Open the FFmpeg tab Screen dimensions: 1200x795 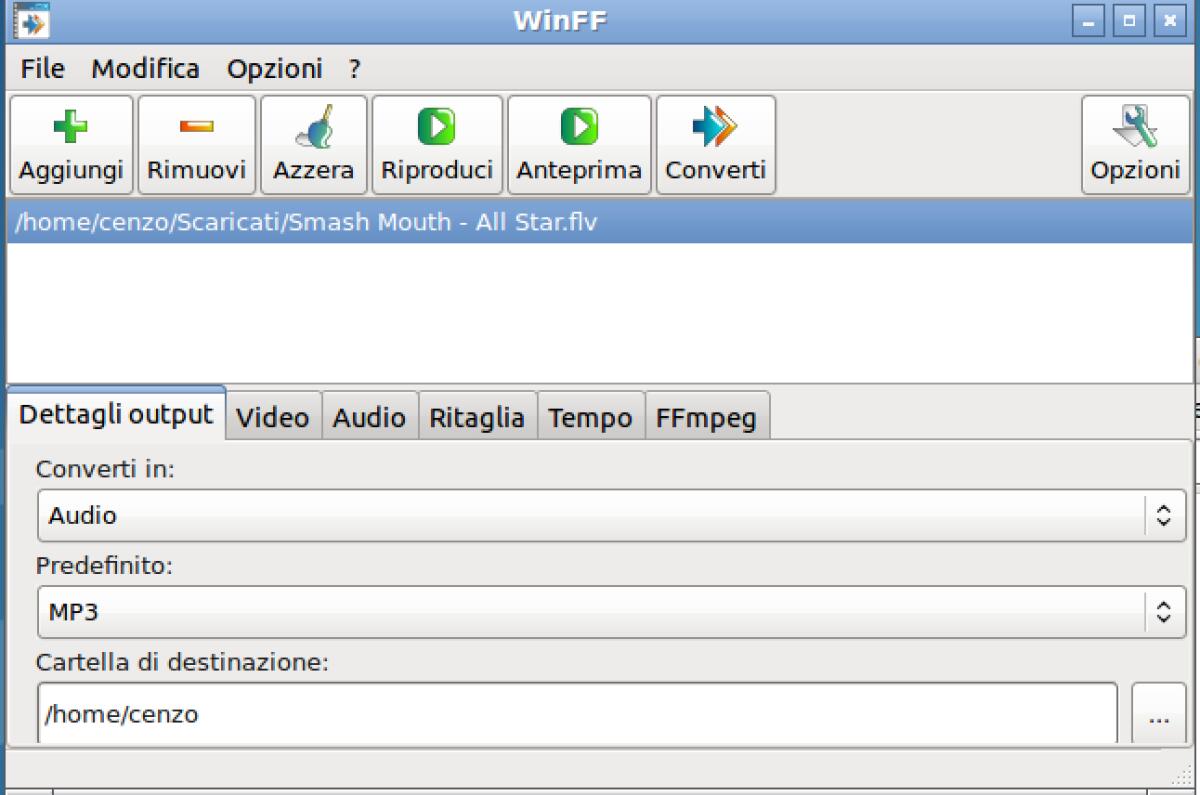(x=707, y=416)
